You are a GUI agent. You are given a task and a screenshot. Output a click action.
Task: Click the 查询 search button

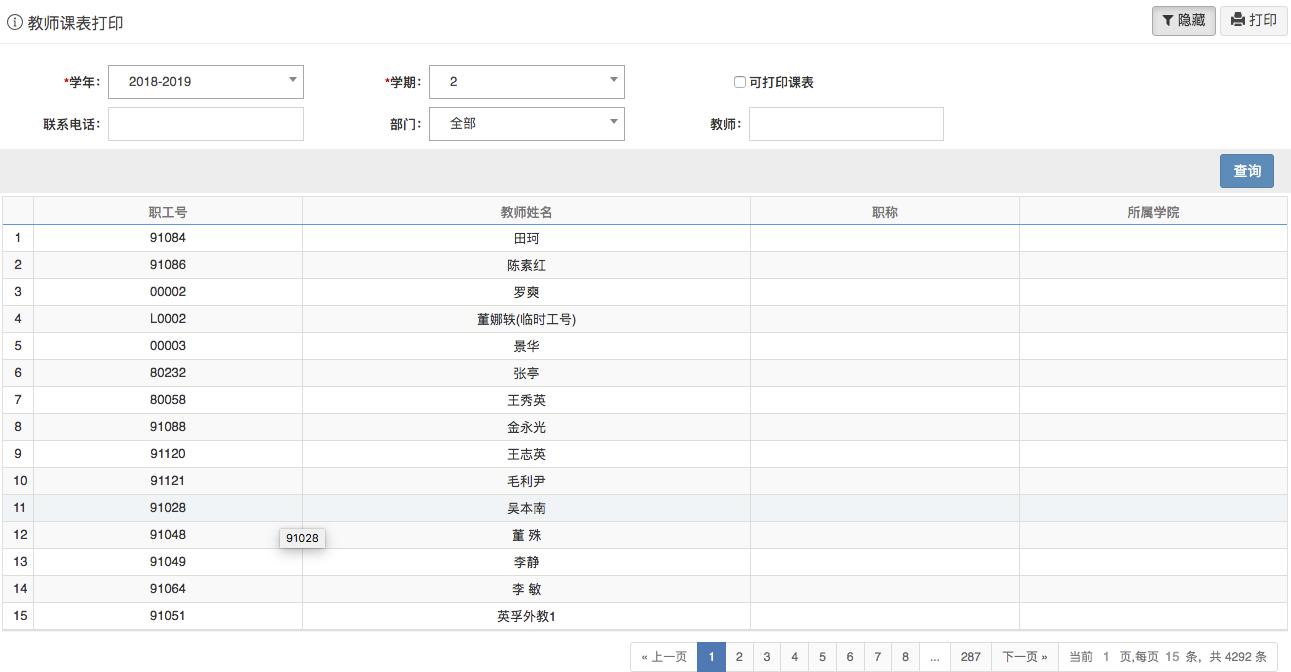1246,170
